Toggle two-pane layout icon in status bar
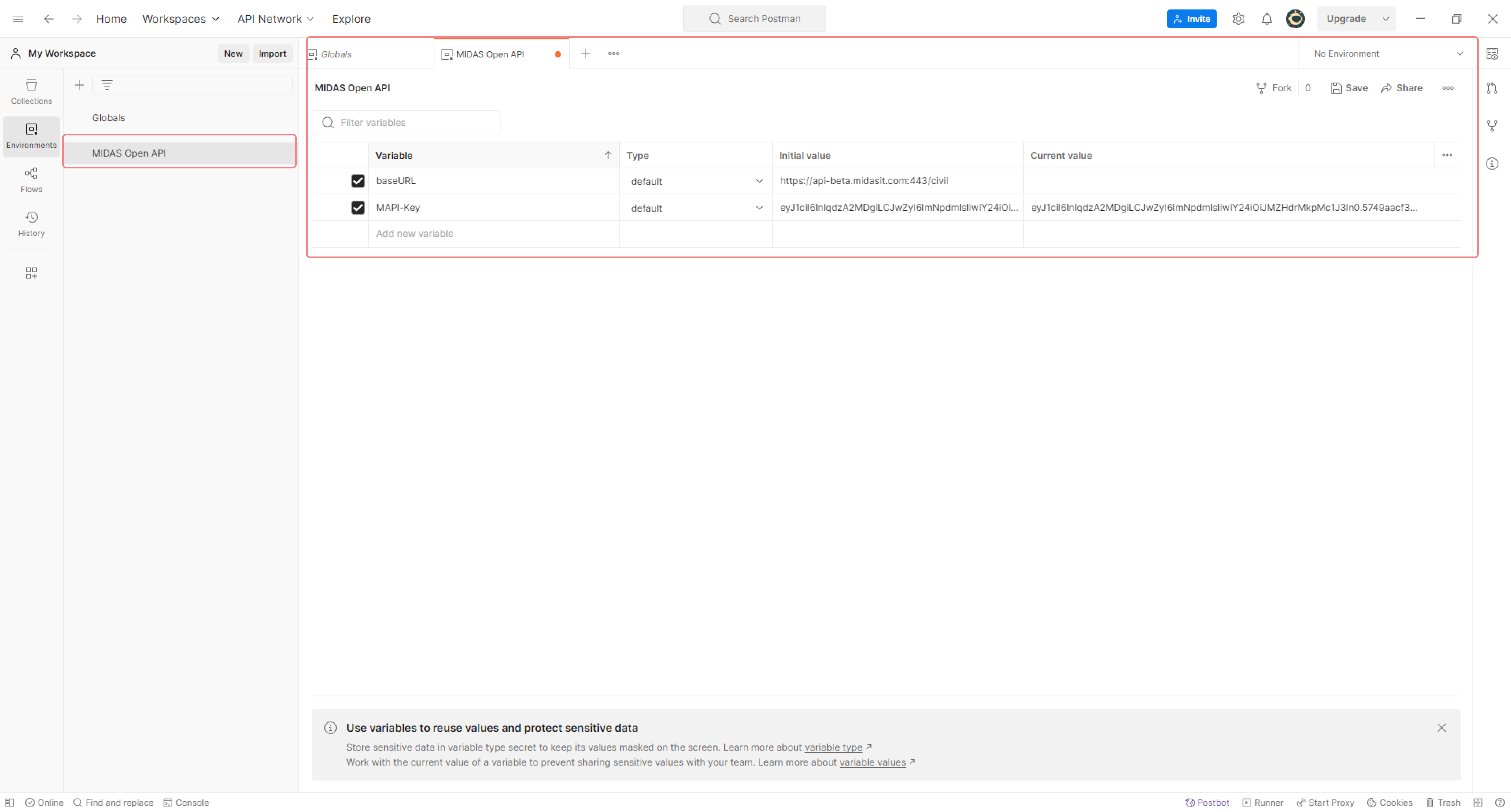Screen dimensions: 1511x812 point(1478,802)
